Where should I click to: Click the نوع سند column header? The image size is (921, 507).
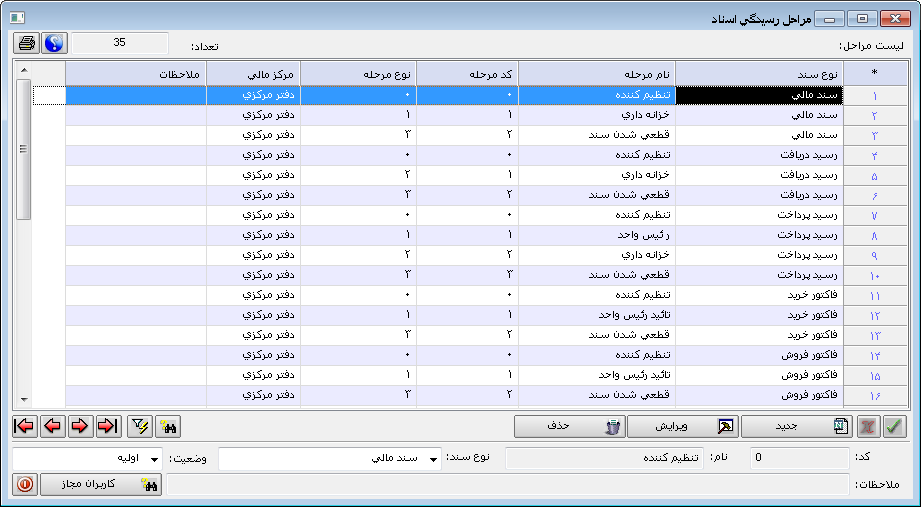759,74
